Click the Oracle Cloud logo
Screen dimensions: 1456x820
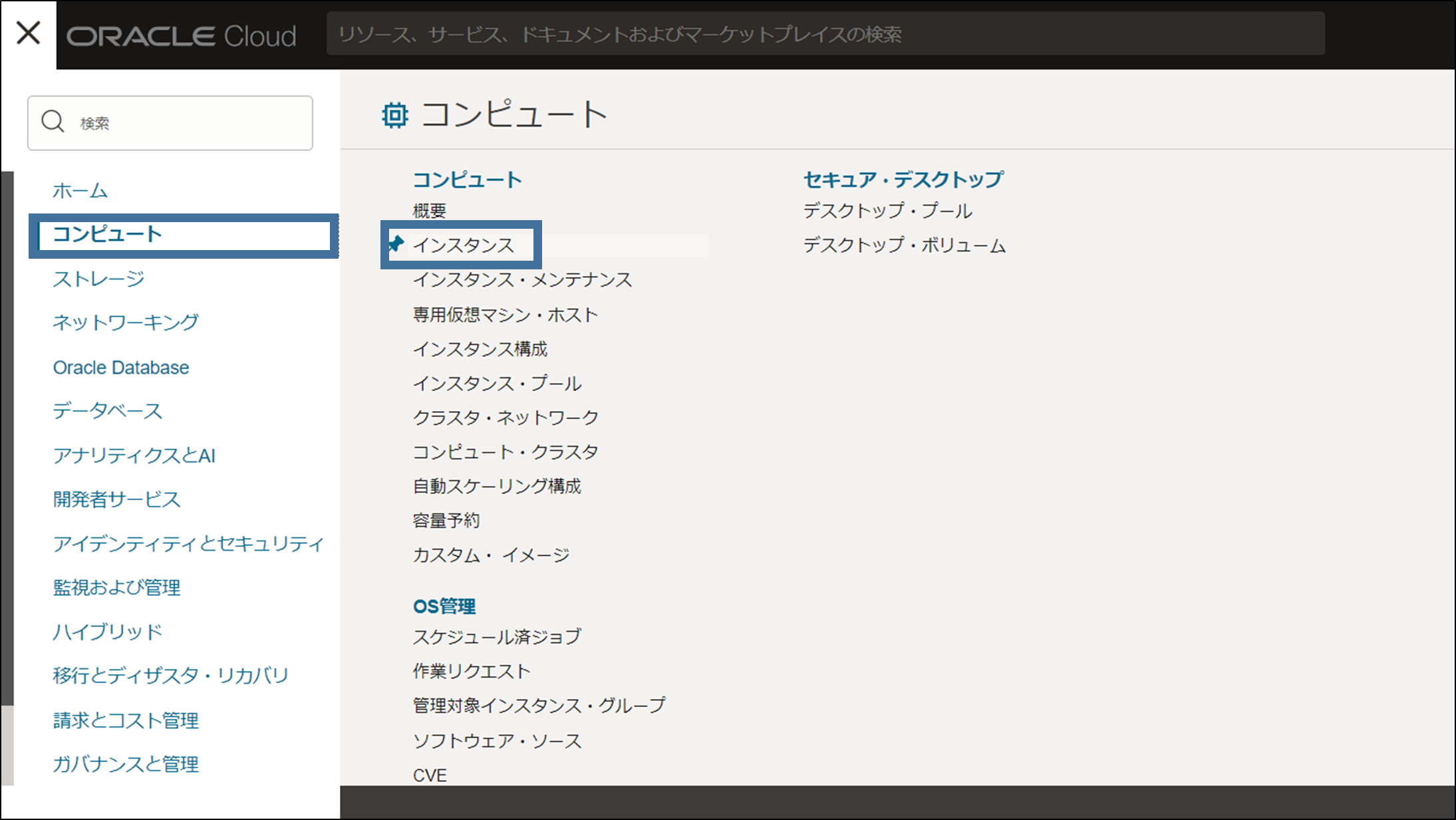point(181,36)
